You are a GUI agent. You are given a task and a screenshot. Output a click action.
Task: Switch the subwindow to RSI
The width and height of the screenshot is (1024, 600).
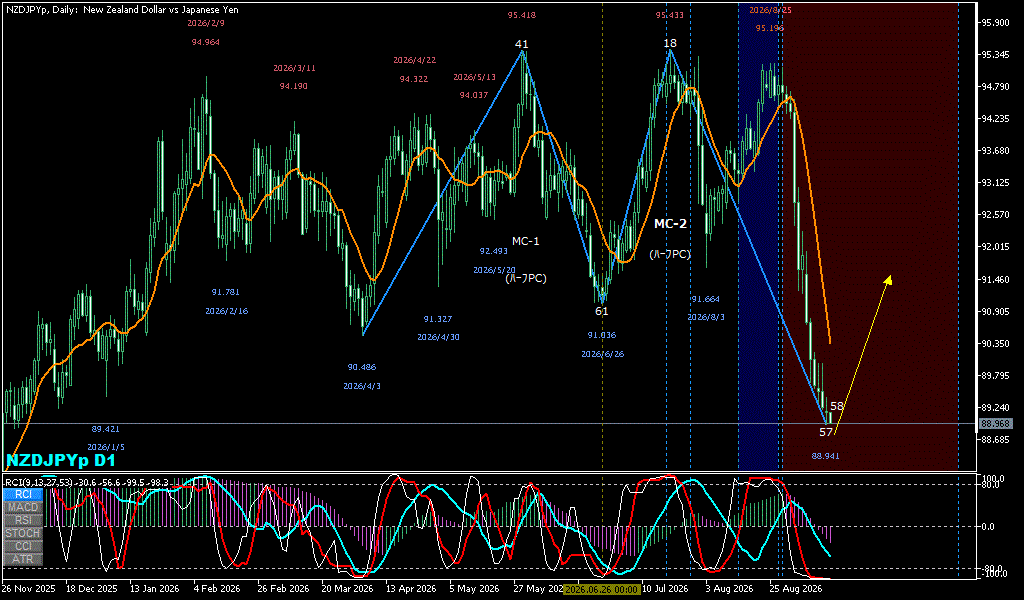click(x=23, y=520)
